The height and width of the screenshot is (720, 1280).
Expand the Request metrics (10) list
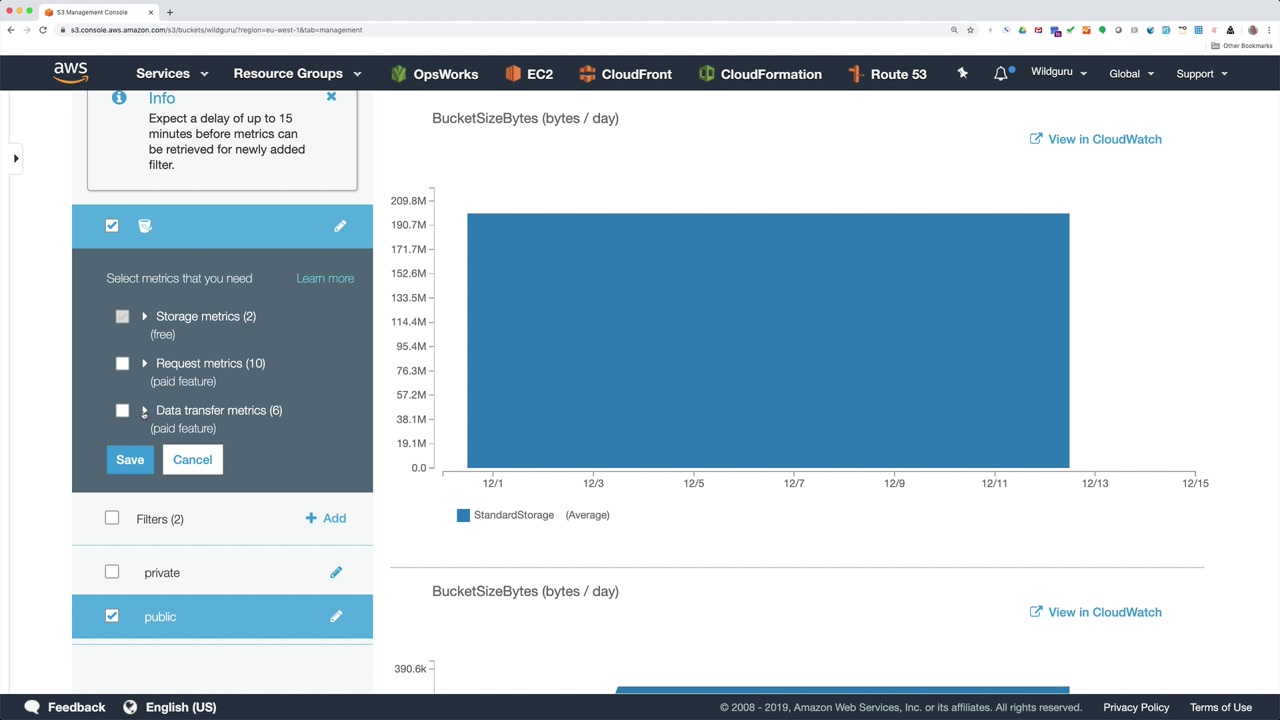pyautogui.click(x=144, y=363)
